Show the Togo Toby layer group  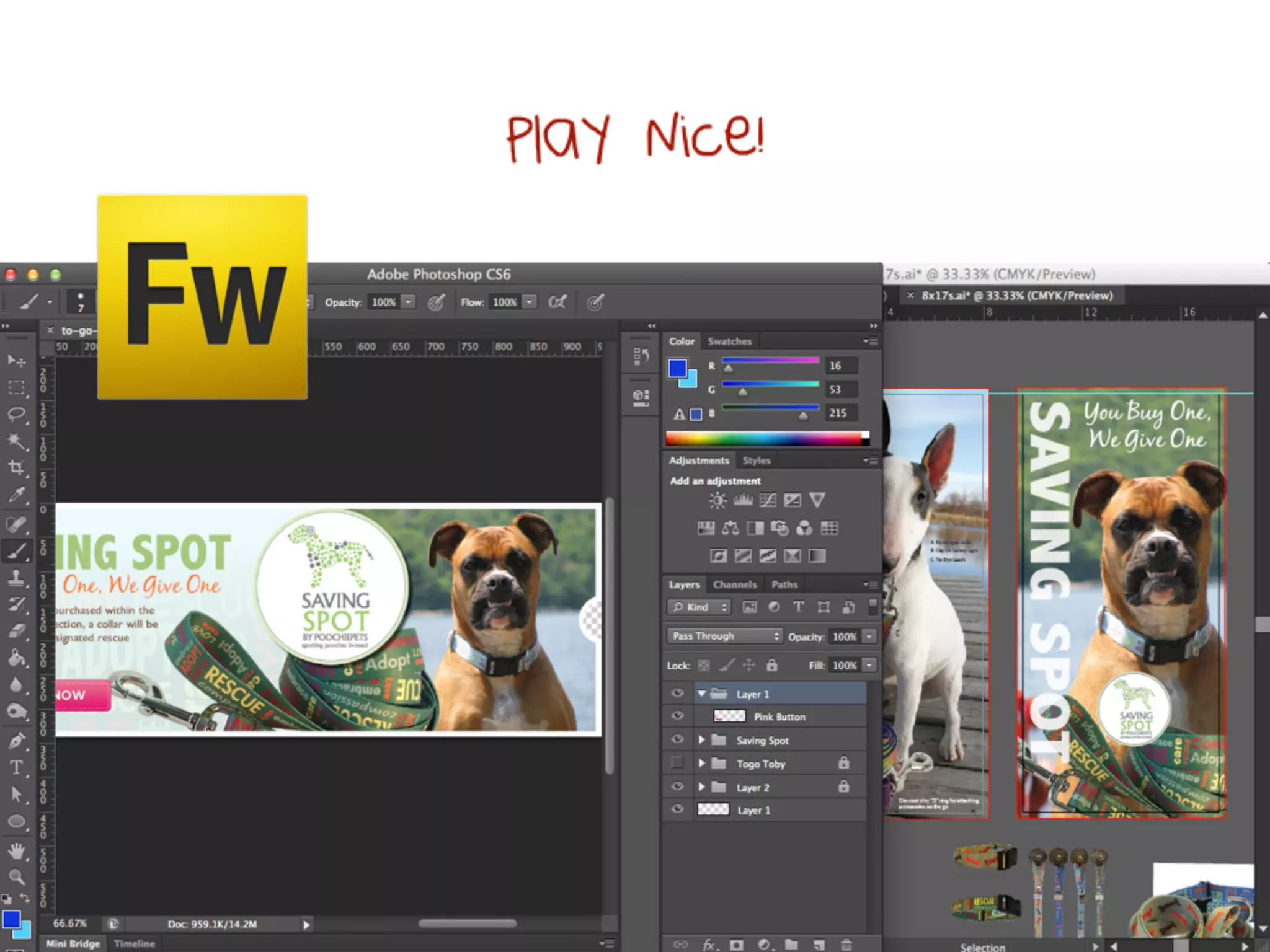click(x=677, y=763)
